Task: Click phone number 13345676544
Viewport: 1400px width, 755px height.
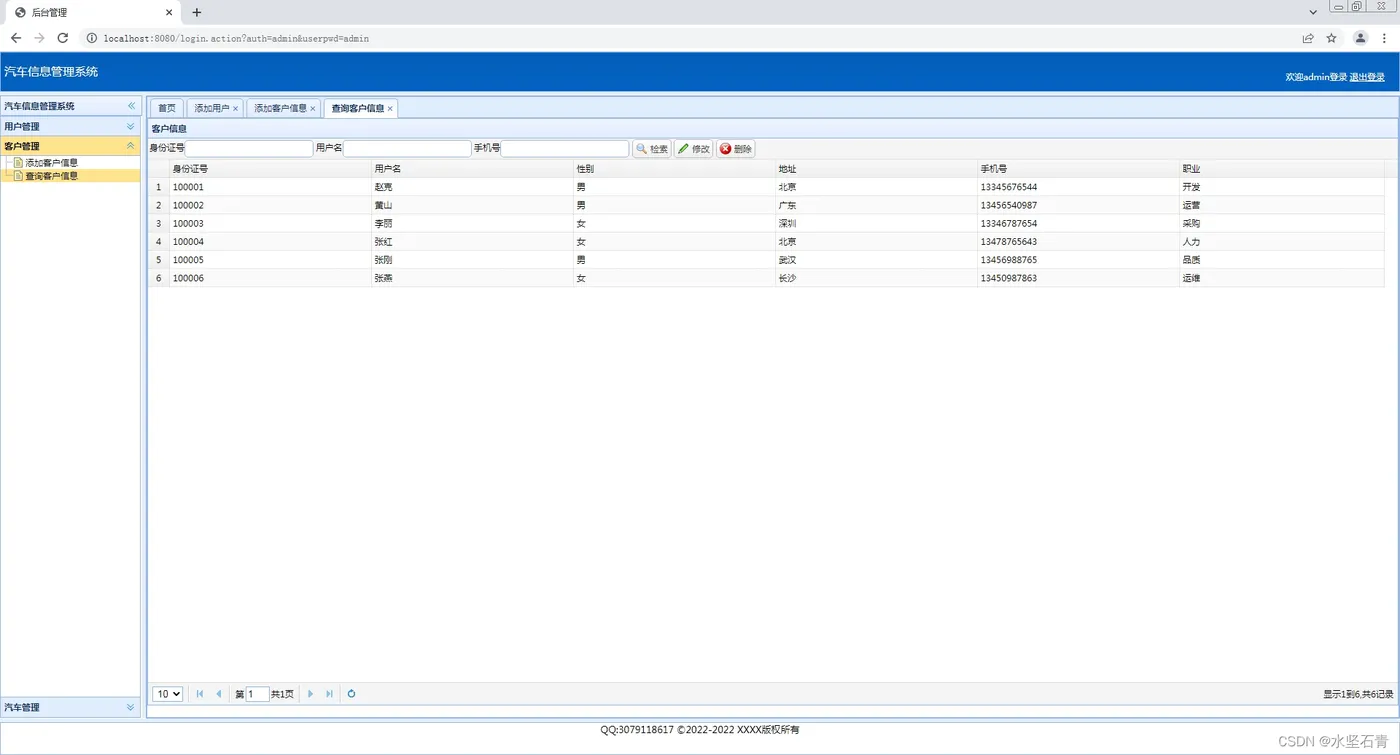Action: (x=1008, y=187)
